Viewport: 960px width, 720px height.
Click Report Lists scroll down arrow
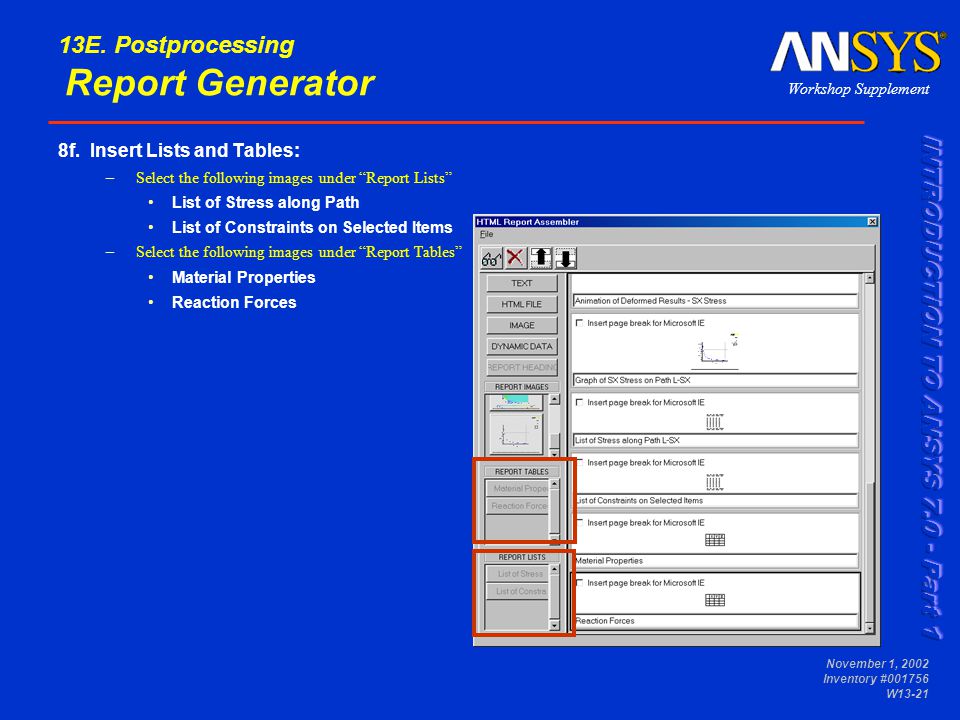pos(554,625)
